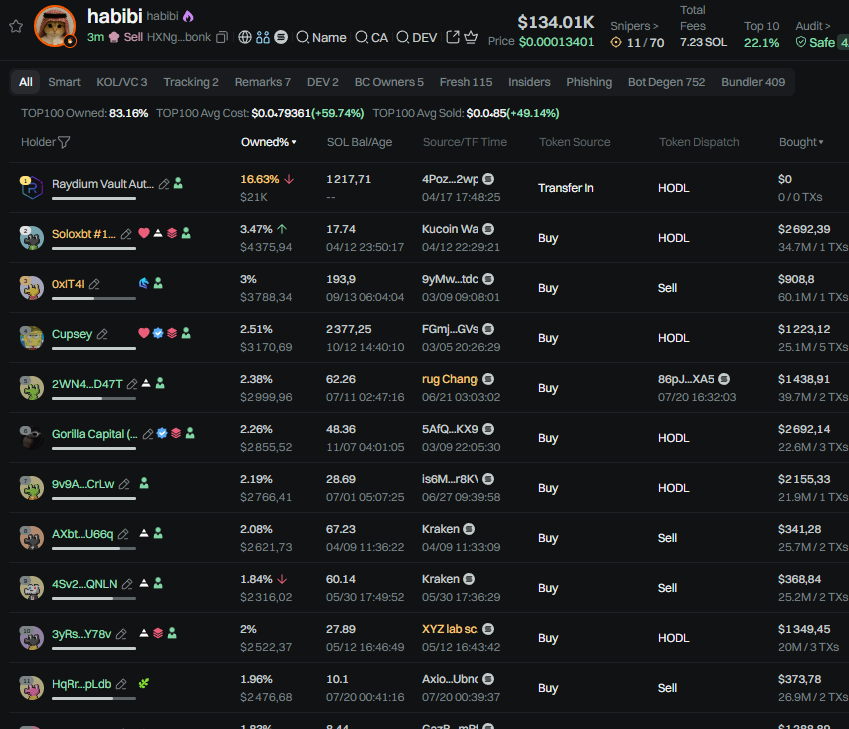Expand the Audit details
Image resolution: width=849 pixels, height=729 pixels.
812,26
